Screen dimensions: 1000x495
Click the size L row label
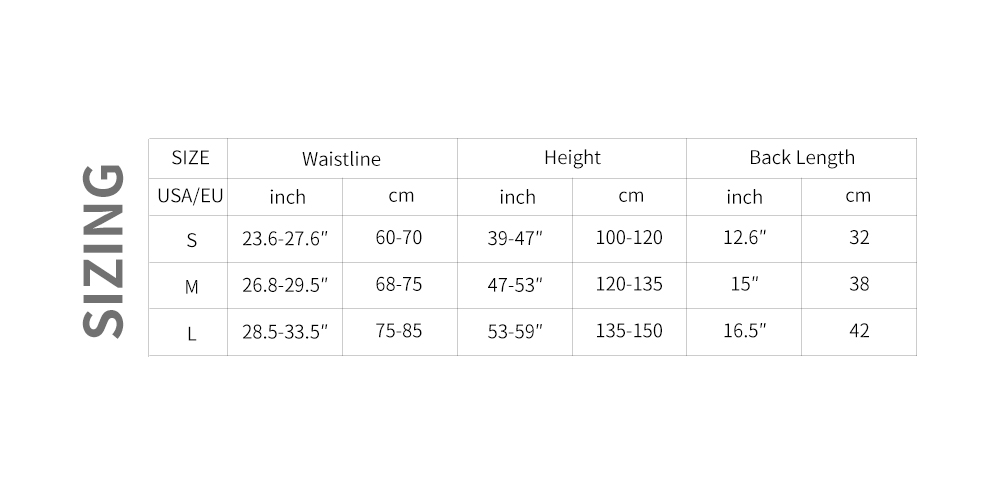[191, 333]
